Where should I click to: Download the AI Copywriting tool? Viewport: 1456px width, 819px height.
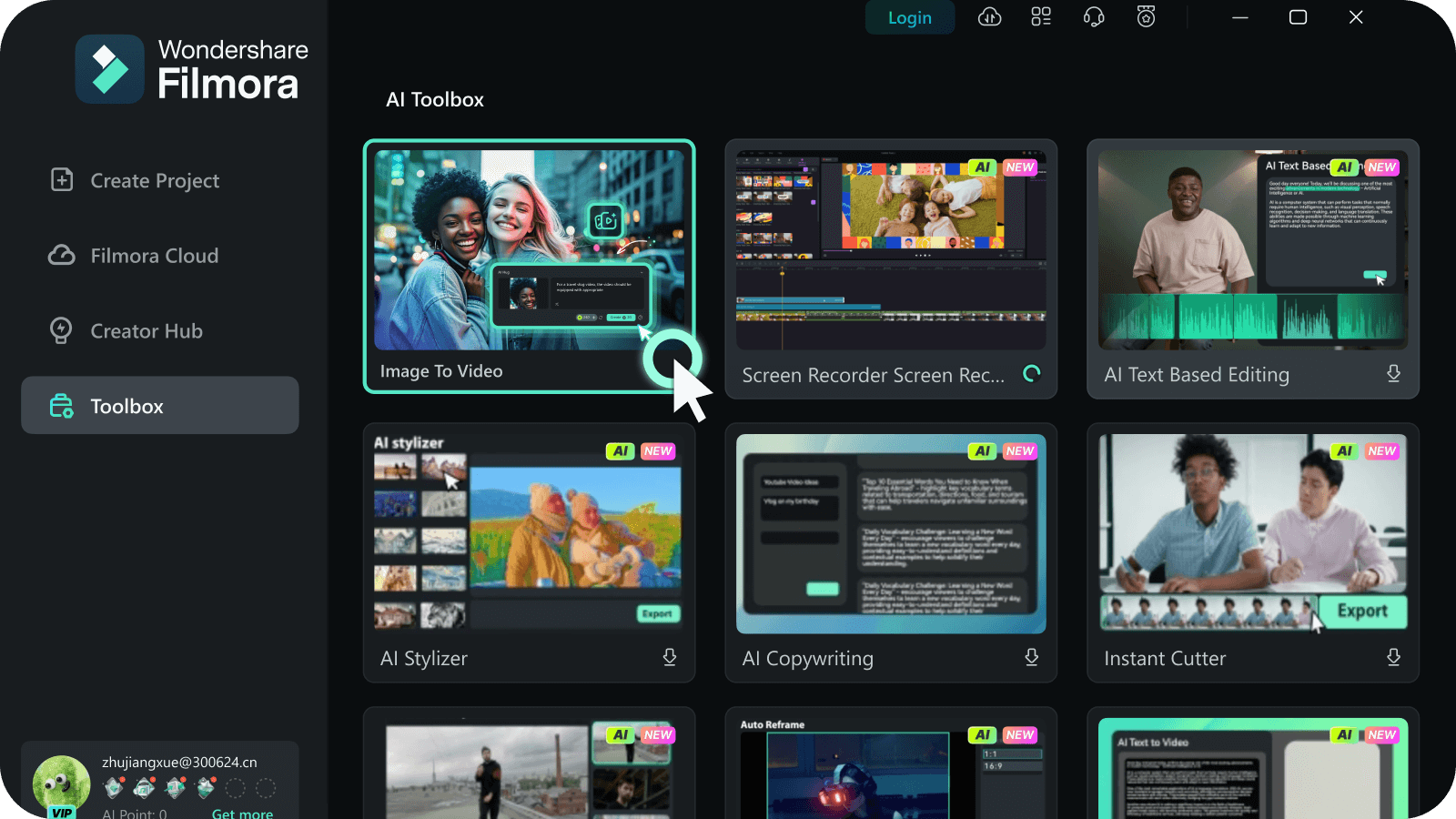pyautogui.click(x=1031, y=657)
